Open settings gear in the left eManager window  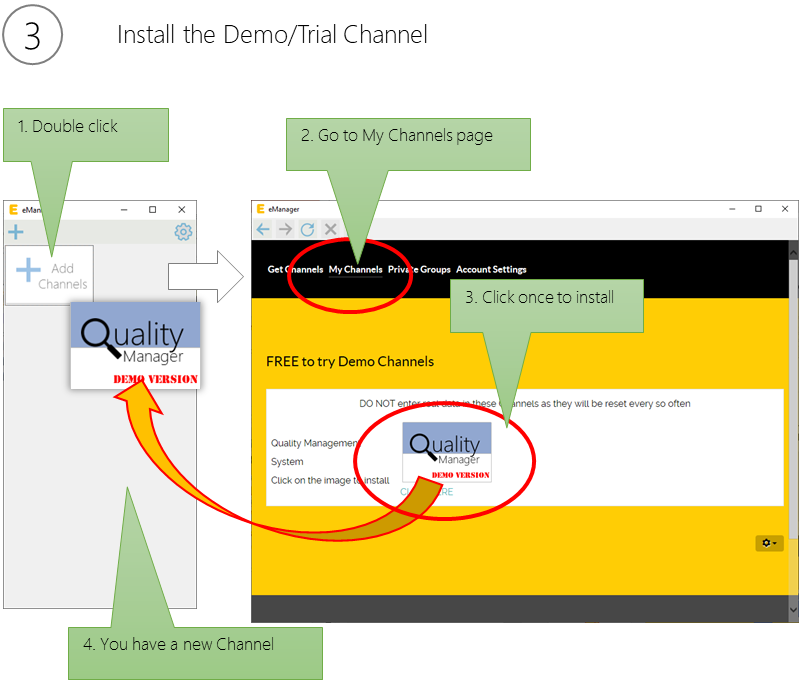[183, 232]
